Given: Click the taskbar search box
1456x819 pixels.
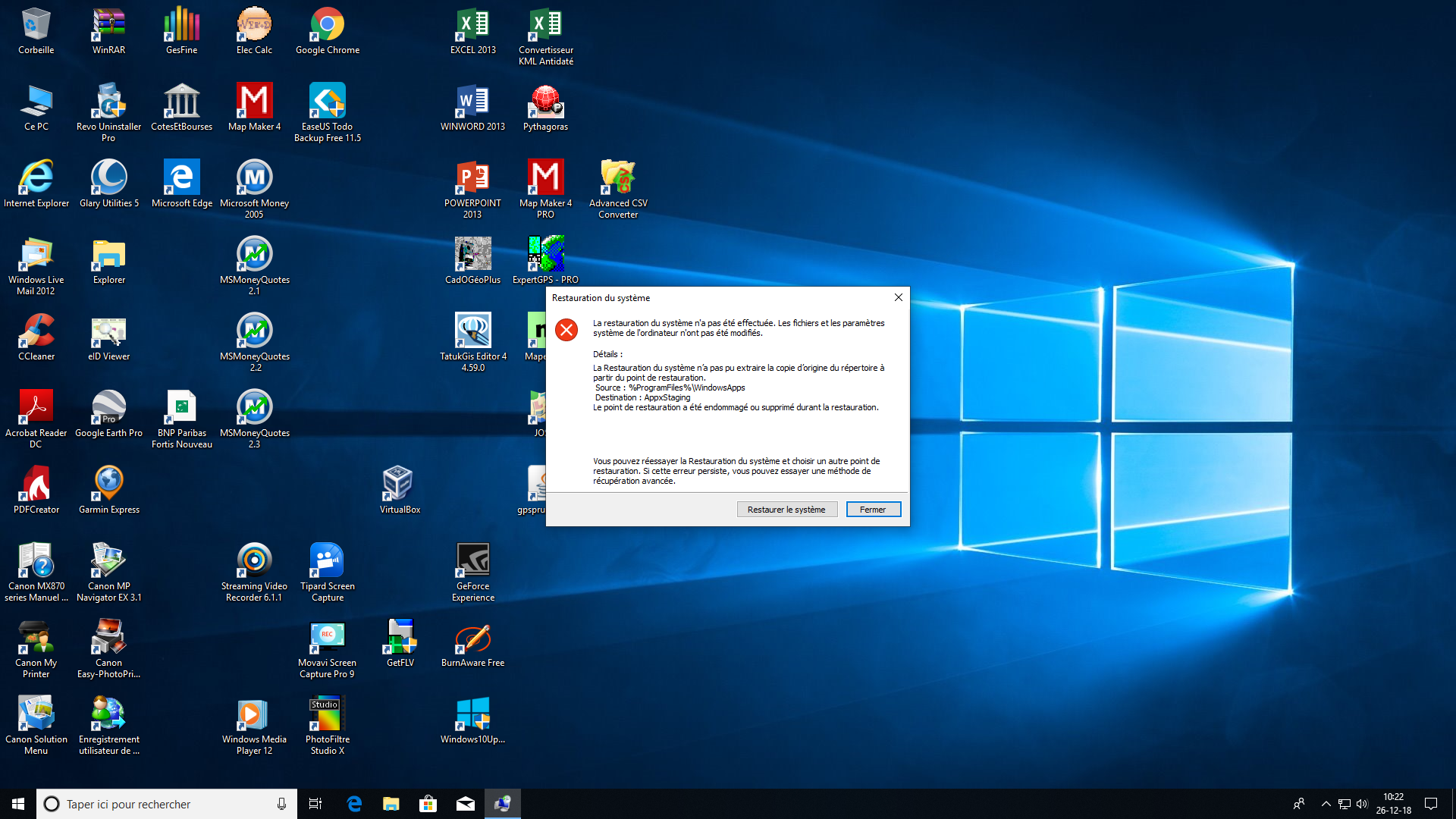Looking at the screenshot, I should 167,804.
